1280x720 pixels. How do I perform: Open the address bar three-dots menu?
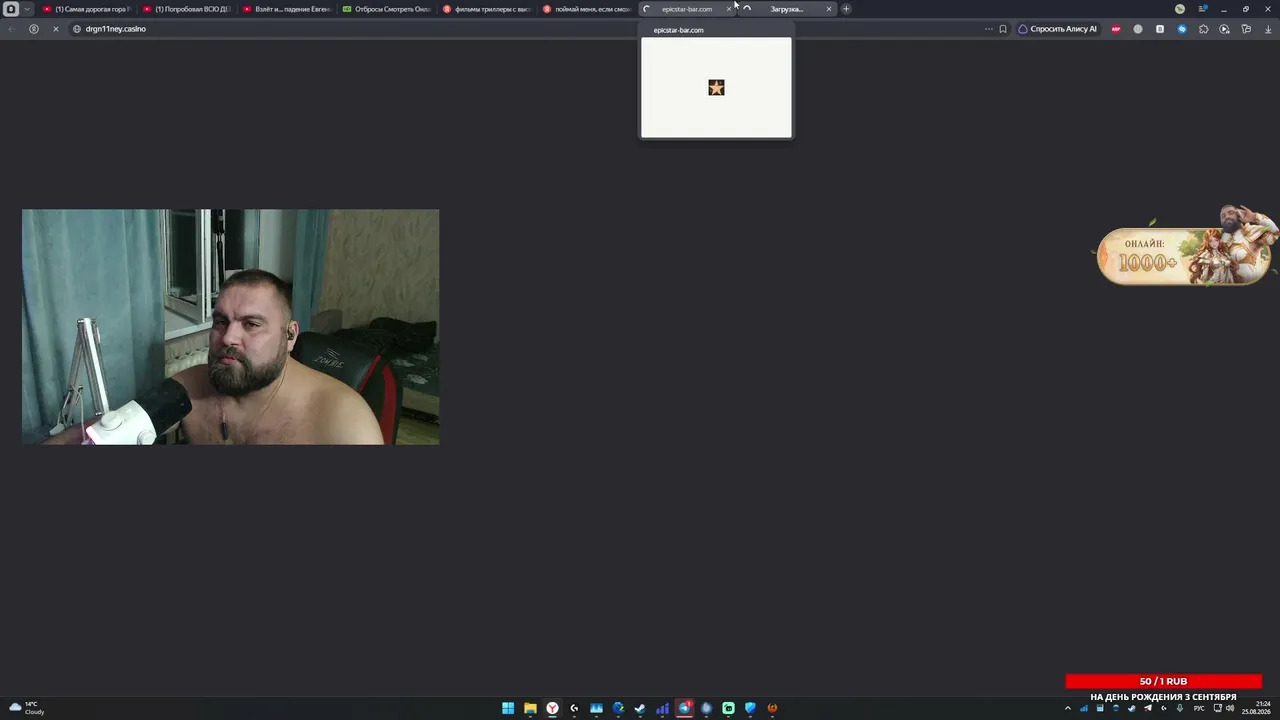coord(989,29)
